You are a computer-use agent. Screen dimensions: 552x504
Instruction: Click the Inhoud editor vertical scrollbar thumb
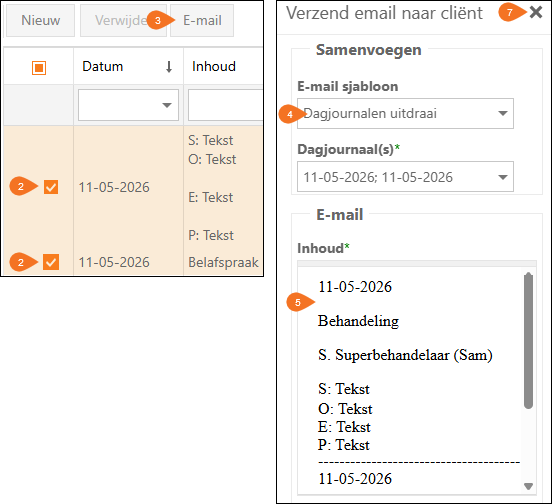click(x=528, y=341)
